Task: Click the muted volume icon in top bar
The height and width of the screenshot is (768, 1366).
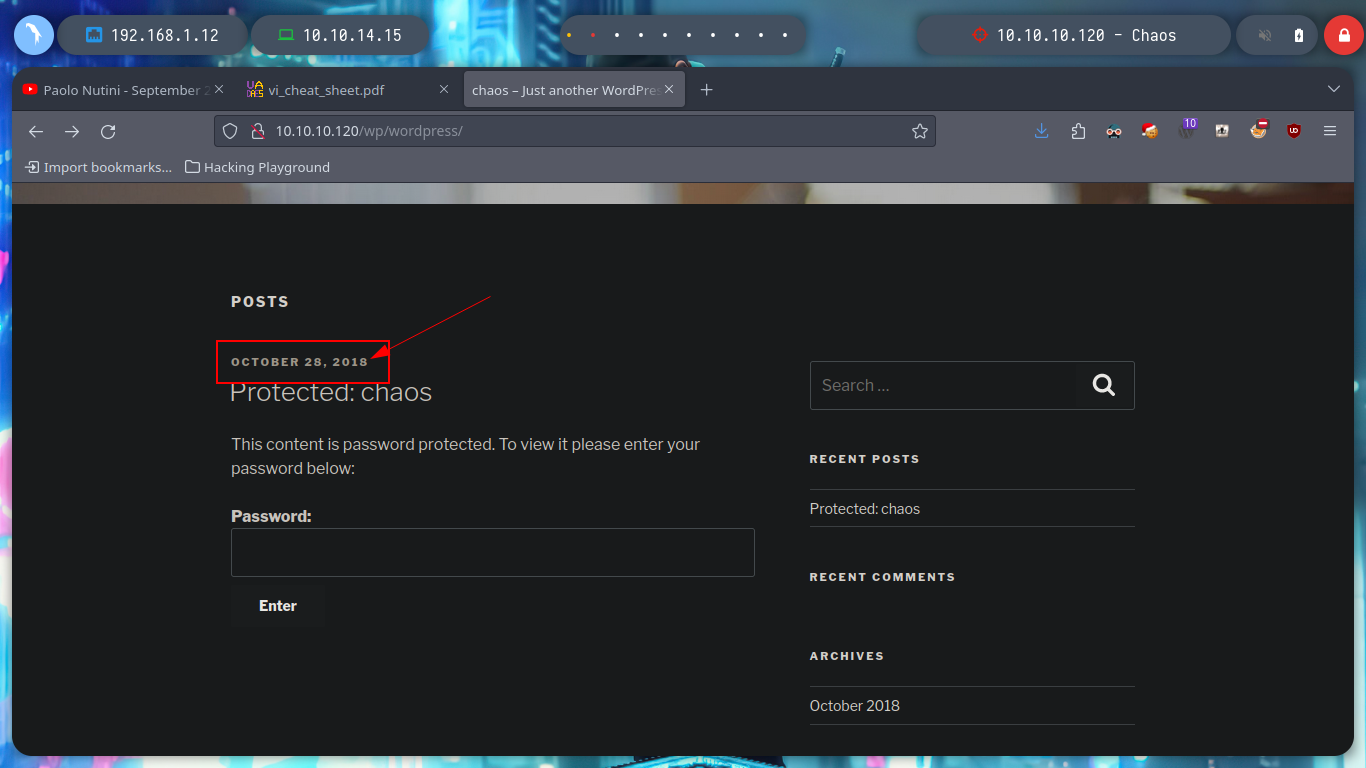Action: click(x=1265, y=35)
